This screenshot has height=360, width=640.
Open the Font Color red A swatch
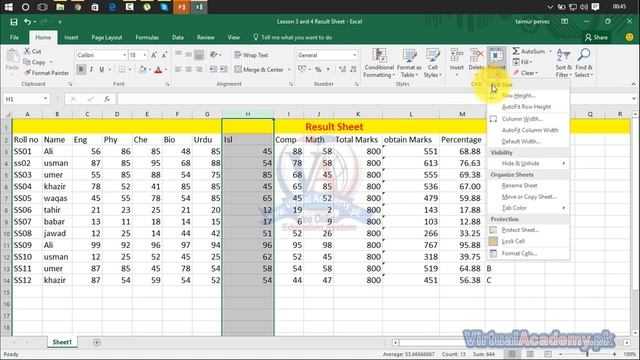pyautogui.click(x=158, y=70)
